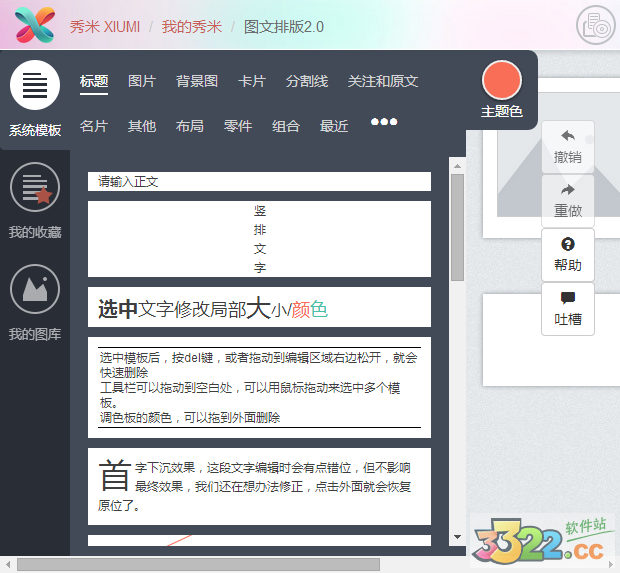Switch to the 布局 tab
The width and height of the screenshot is (620, 573).
190,126
